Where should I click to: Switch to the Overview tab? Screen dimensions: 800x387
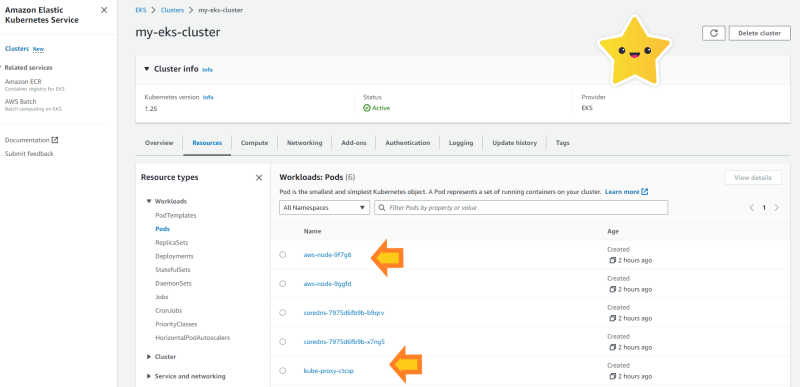(159, 143)
